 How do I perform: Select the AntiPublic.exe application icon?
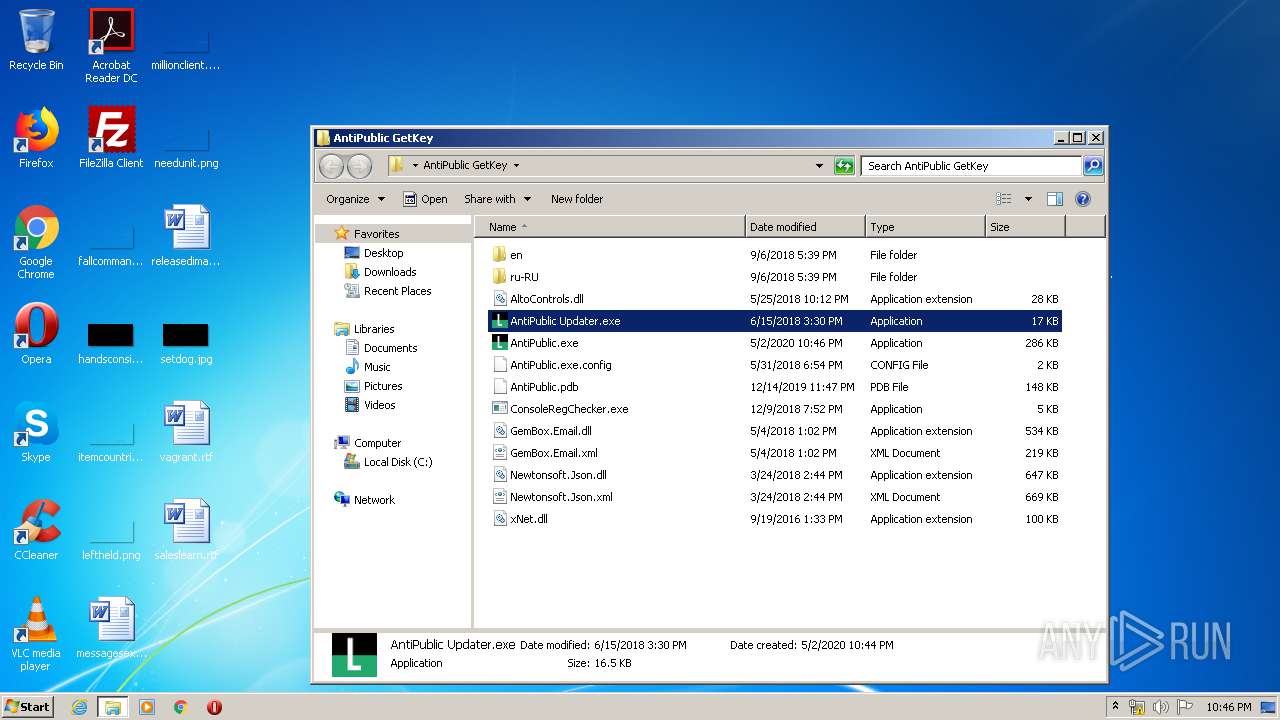501,343
